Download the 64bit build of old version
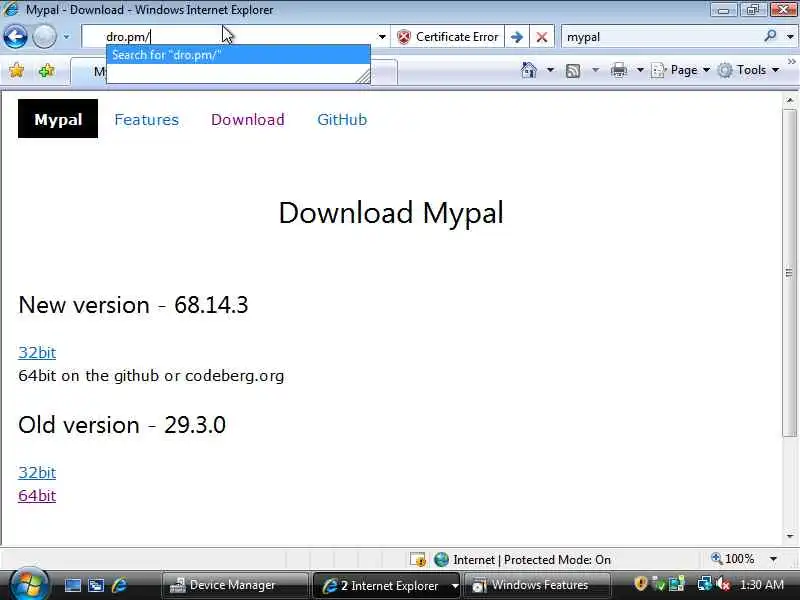The width and height of the screenshot is (800, 600). point(37,495)
